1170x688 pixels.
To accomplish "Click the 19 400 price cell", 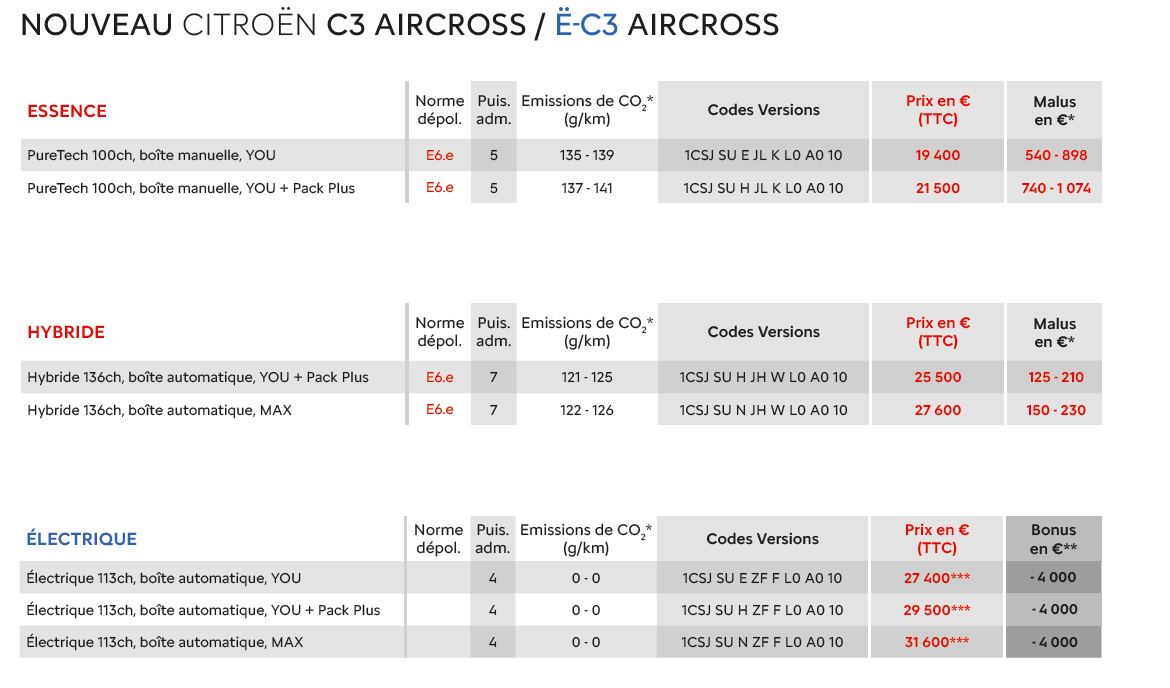I will [937, 155].
